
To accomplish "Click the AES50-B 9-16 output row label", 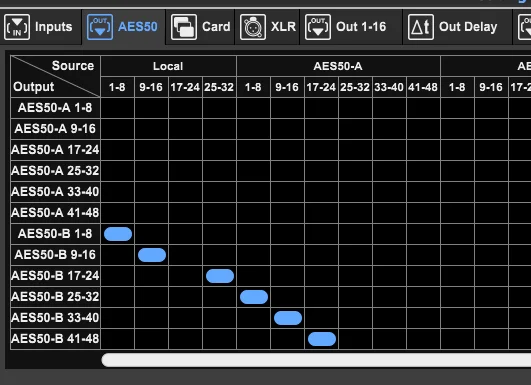I will point(55,255).
